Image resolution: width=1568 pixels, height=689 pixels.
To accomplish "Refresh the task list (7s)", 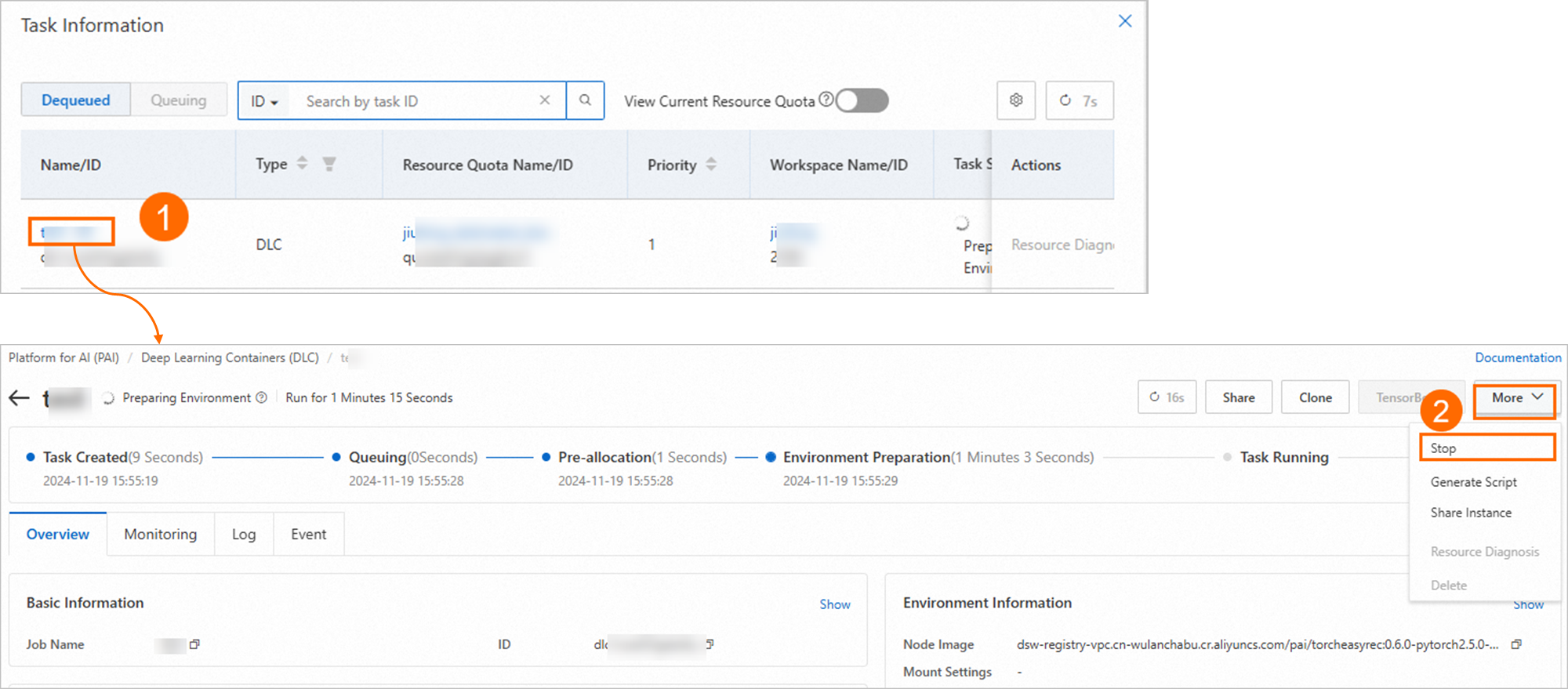I will tap(1079, 100).
